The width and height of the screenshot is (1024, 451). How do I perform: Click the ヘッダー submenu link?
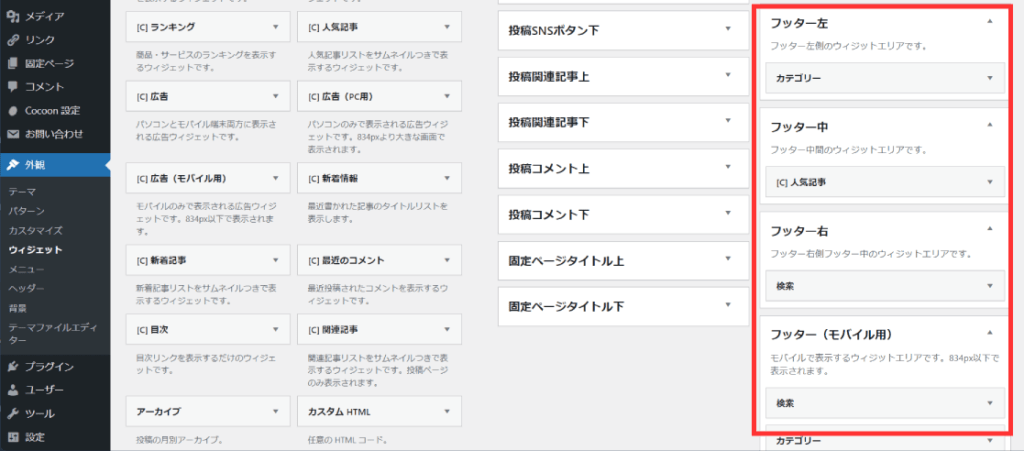tap(27, 289)
